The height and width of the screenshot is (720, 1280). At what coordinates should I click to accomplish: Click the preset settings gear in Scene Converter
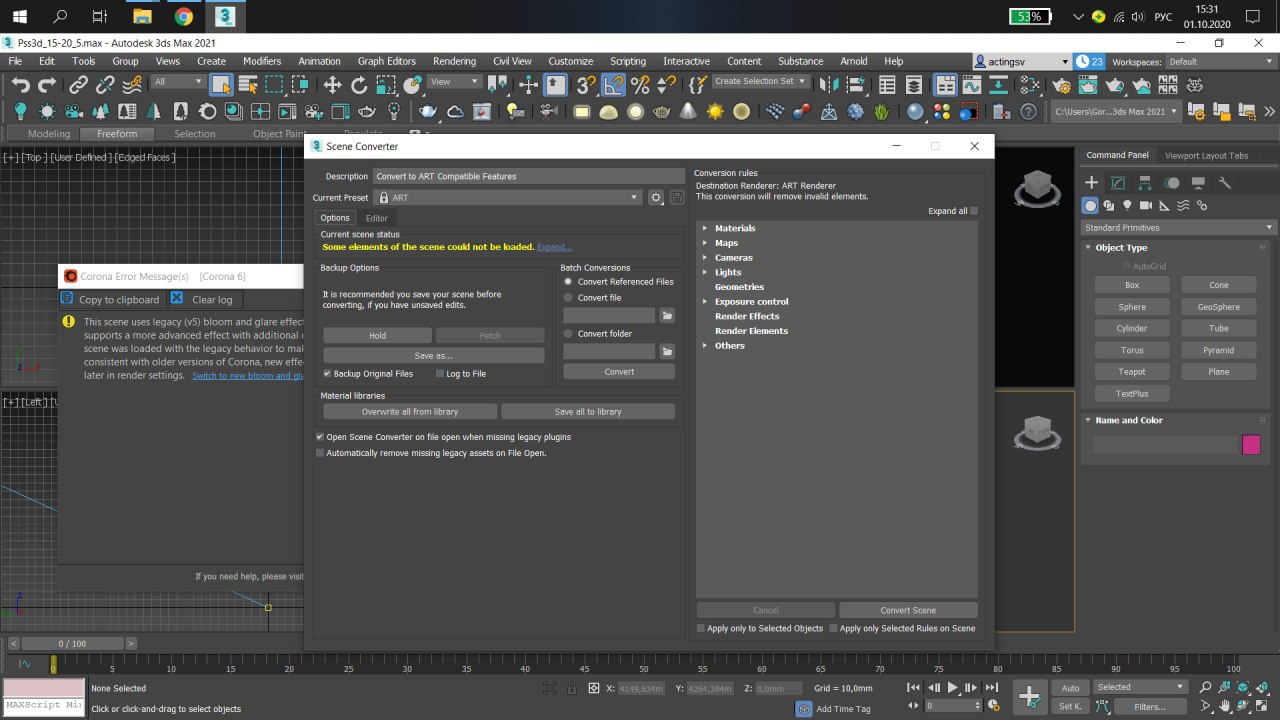656,198
